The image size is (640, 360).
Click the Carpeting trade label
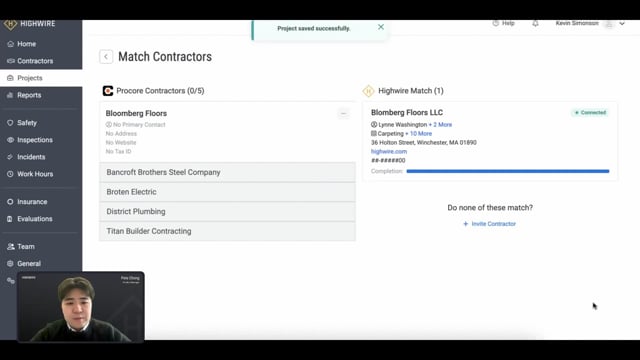click(x=390, y=133)
